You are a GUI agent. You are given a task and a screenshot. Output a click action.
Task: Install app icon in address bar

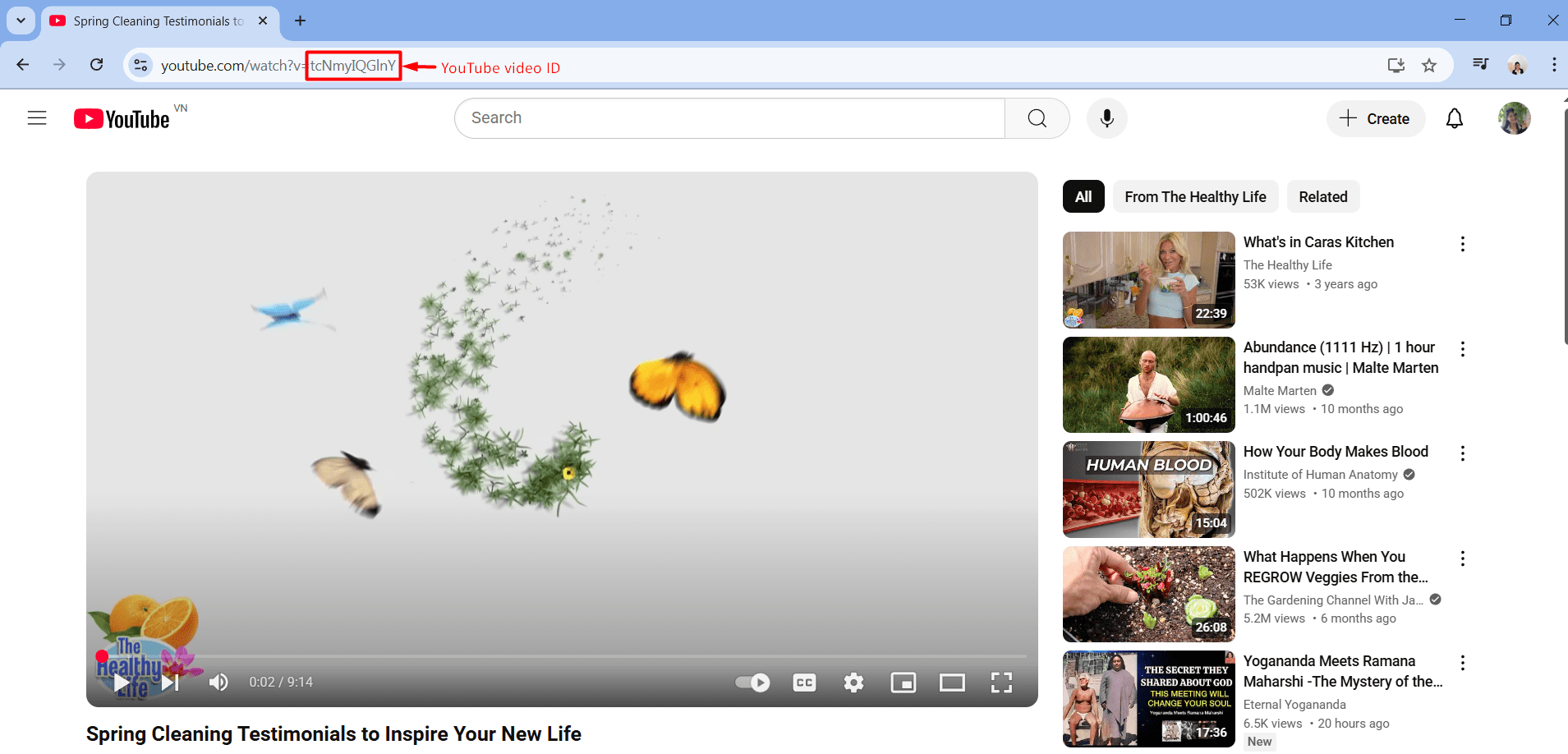click(1396, 65)
